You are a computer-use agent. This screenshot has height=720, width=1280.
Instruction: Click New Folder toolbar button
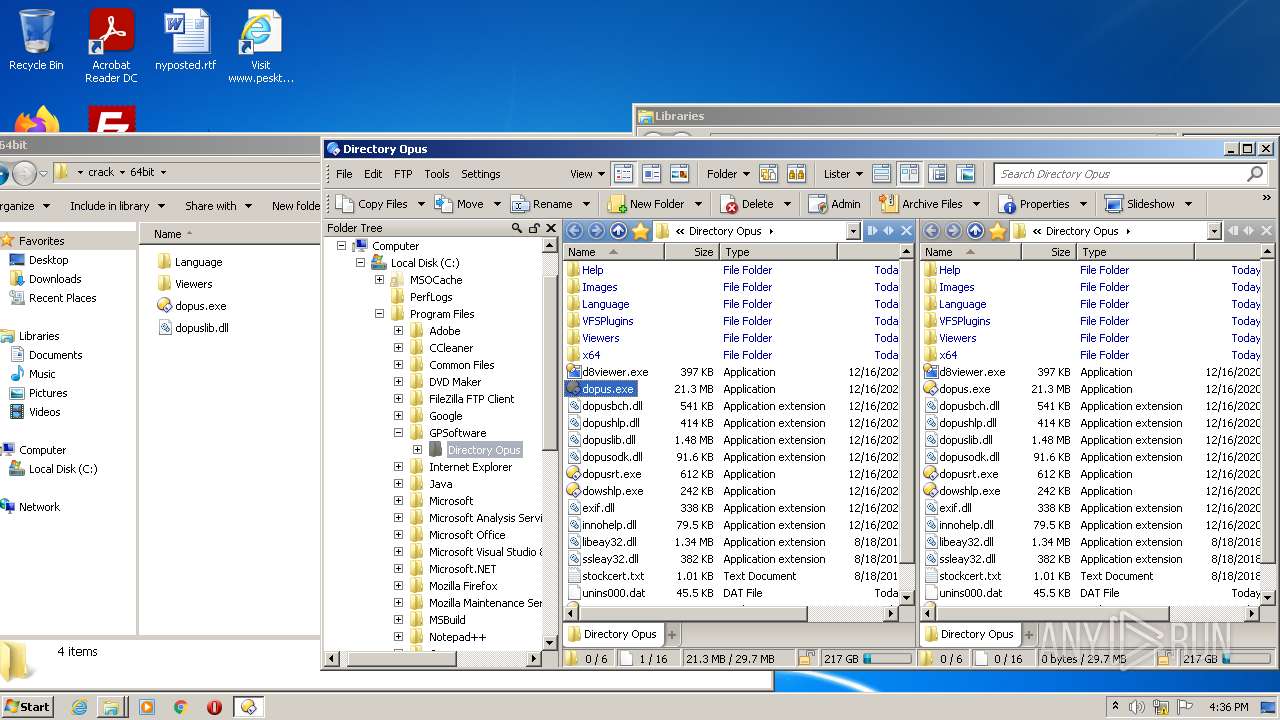pyautogui.click(x=646, y=204)
